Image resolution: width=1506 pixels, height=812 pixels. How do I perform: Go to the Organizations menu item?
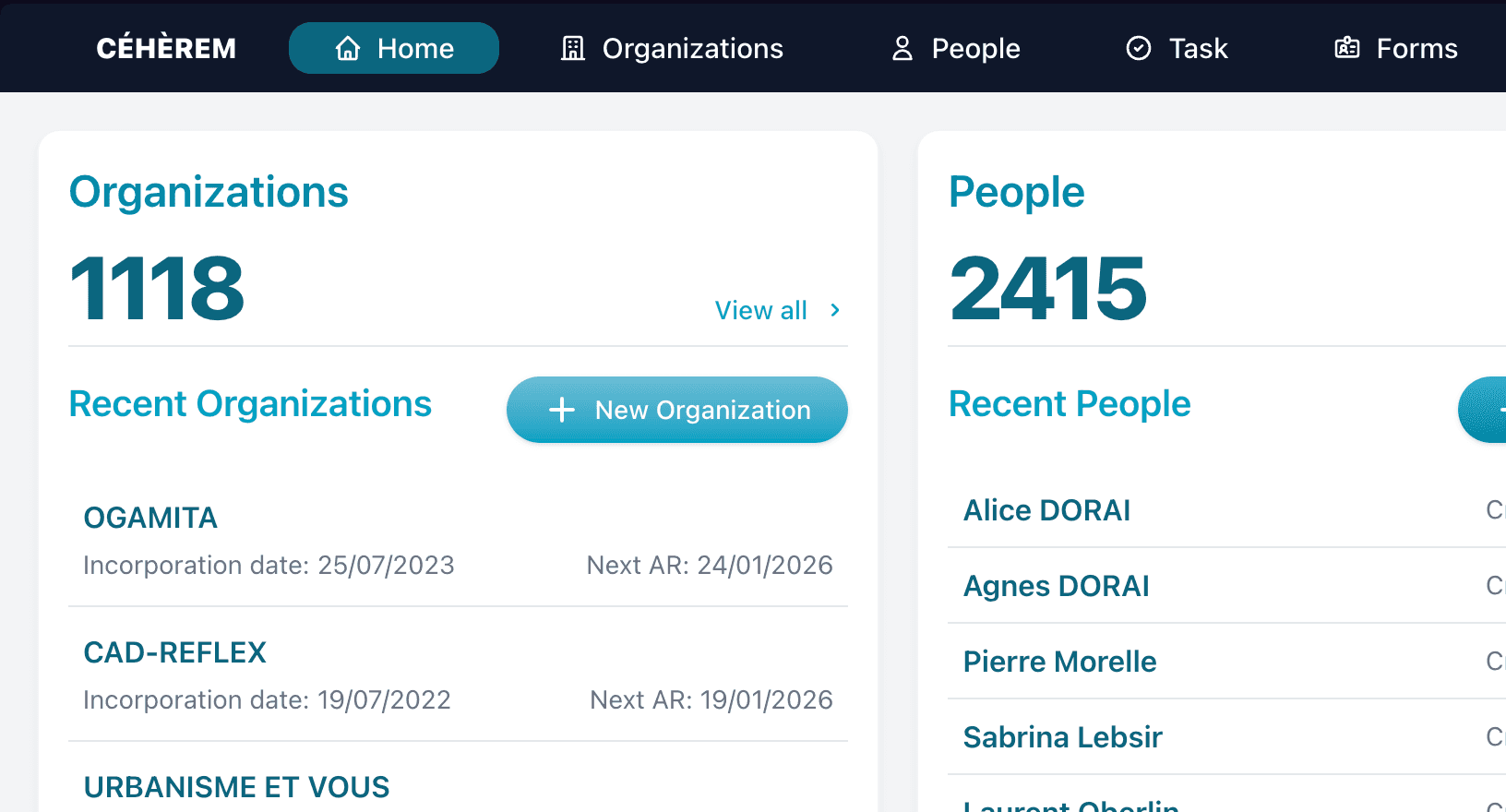(x=672, y=48)
